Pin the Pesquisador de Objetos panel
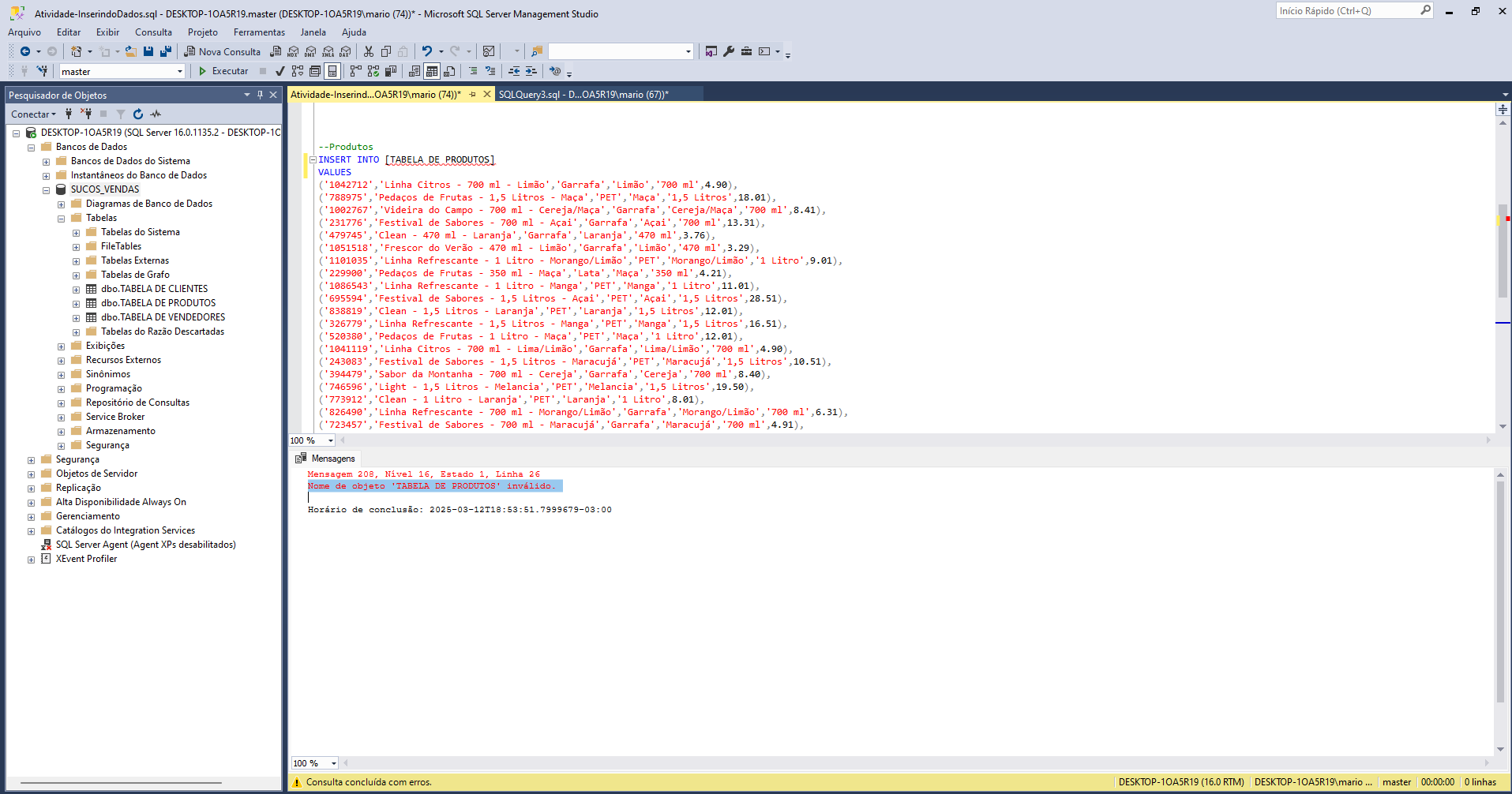 [260, 95]
